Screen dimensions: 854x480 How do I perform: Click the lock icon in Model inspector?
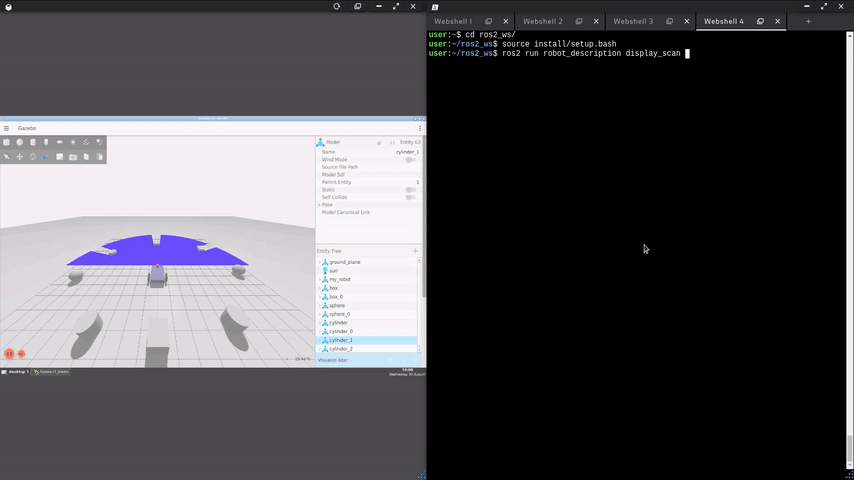pyautogui.click(x=379, y=143)
